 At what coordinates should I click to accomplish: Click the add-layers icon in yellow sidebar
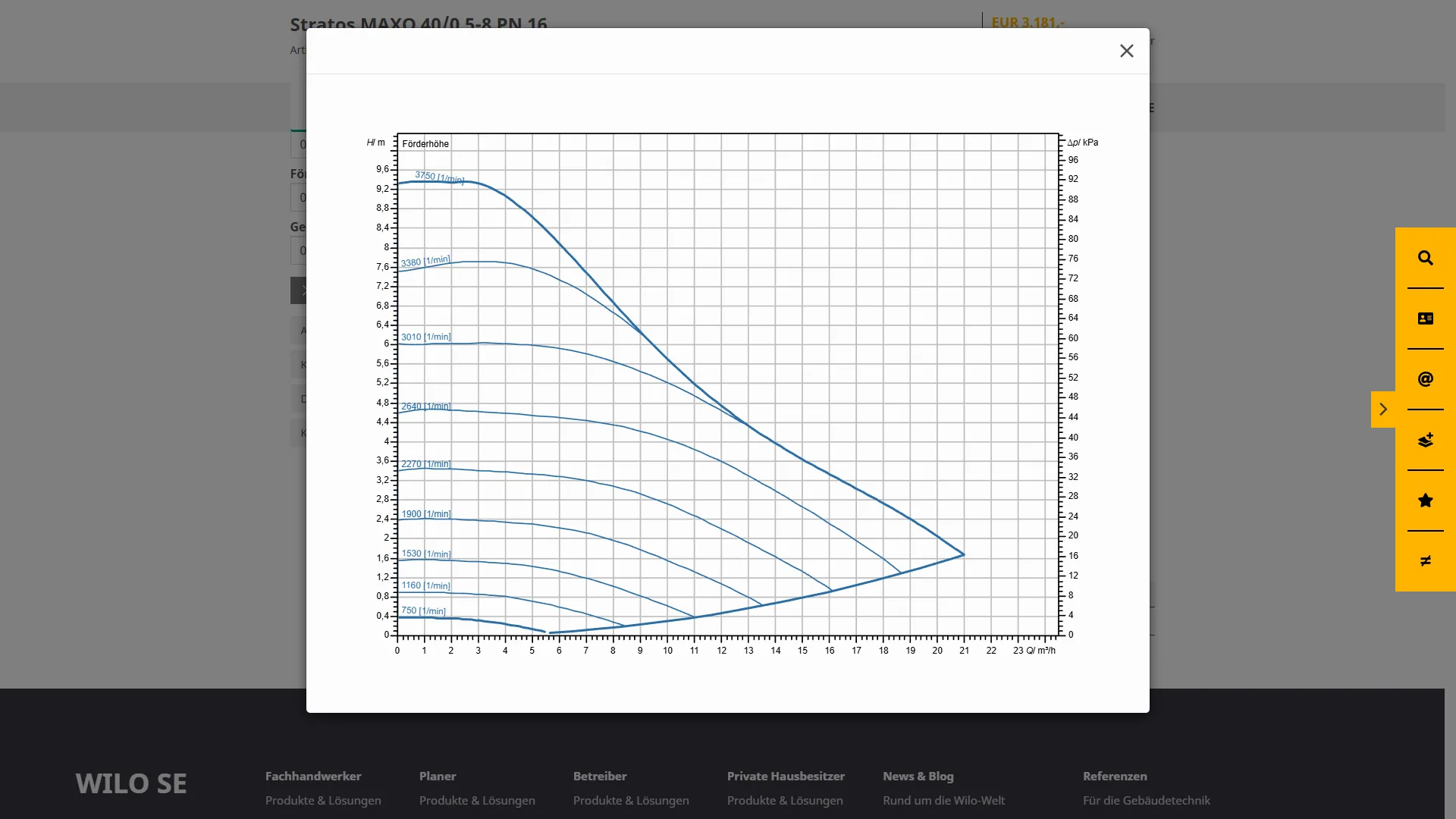(1425, 440)
